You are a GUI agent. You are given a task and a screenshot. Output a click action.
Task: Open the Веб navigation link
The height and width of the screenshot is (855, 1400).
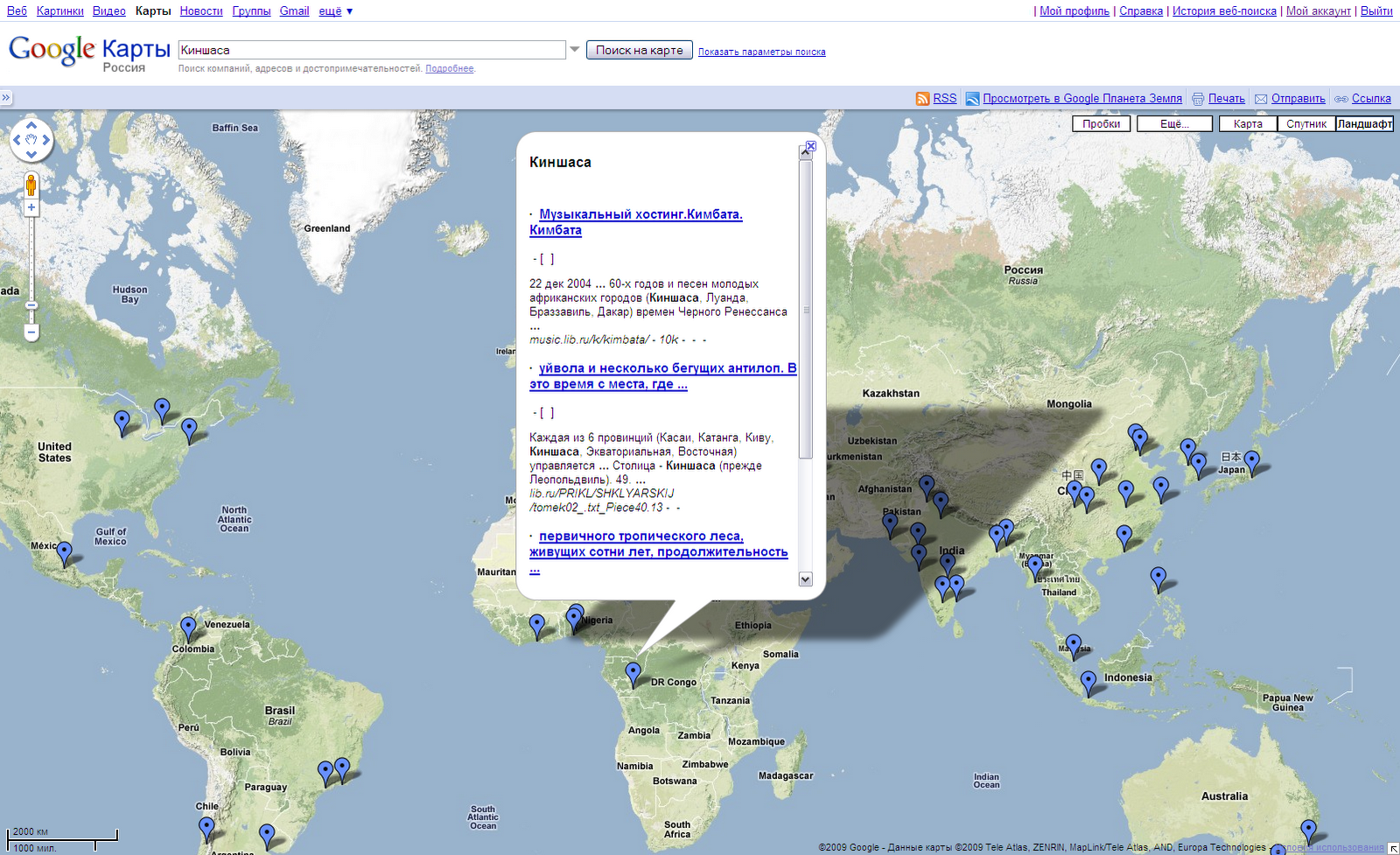pos(17,11)
